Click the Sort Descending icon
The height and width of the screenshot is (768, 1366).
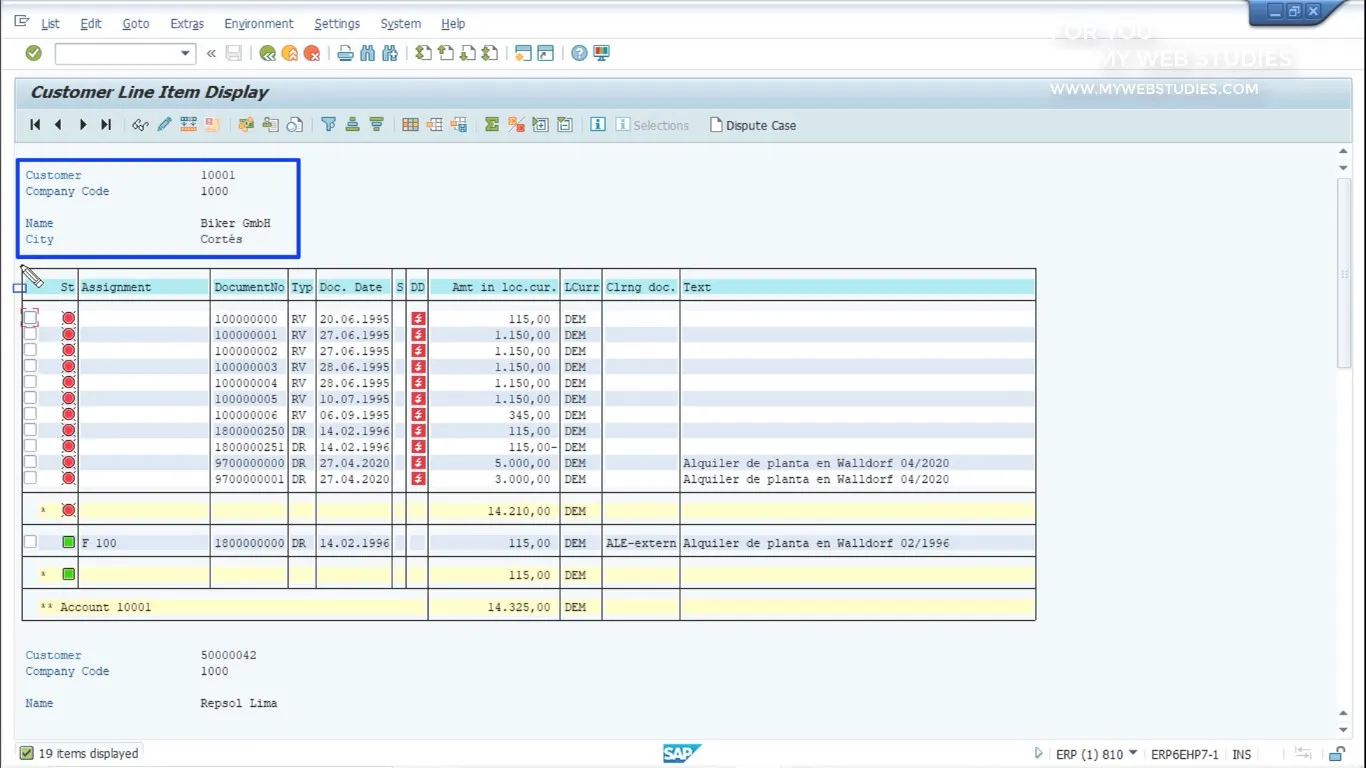pos(376,125)
